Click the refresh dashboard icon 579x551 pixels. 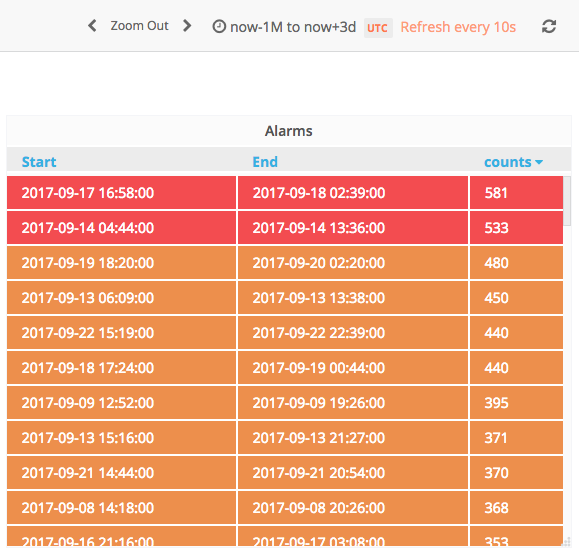point(549,27)
